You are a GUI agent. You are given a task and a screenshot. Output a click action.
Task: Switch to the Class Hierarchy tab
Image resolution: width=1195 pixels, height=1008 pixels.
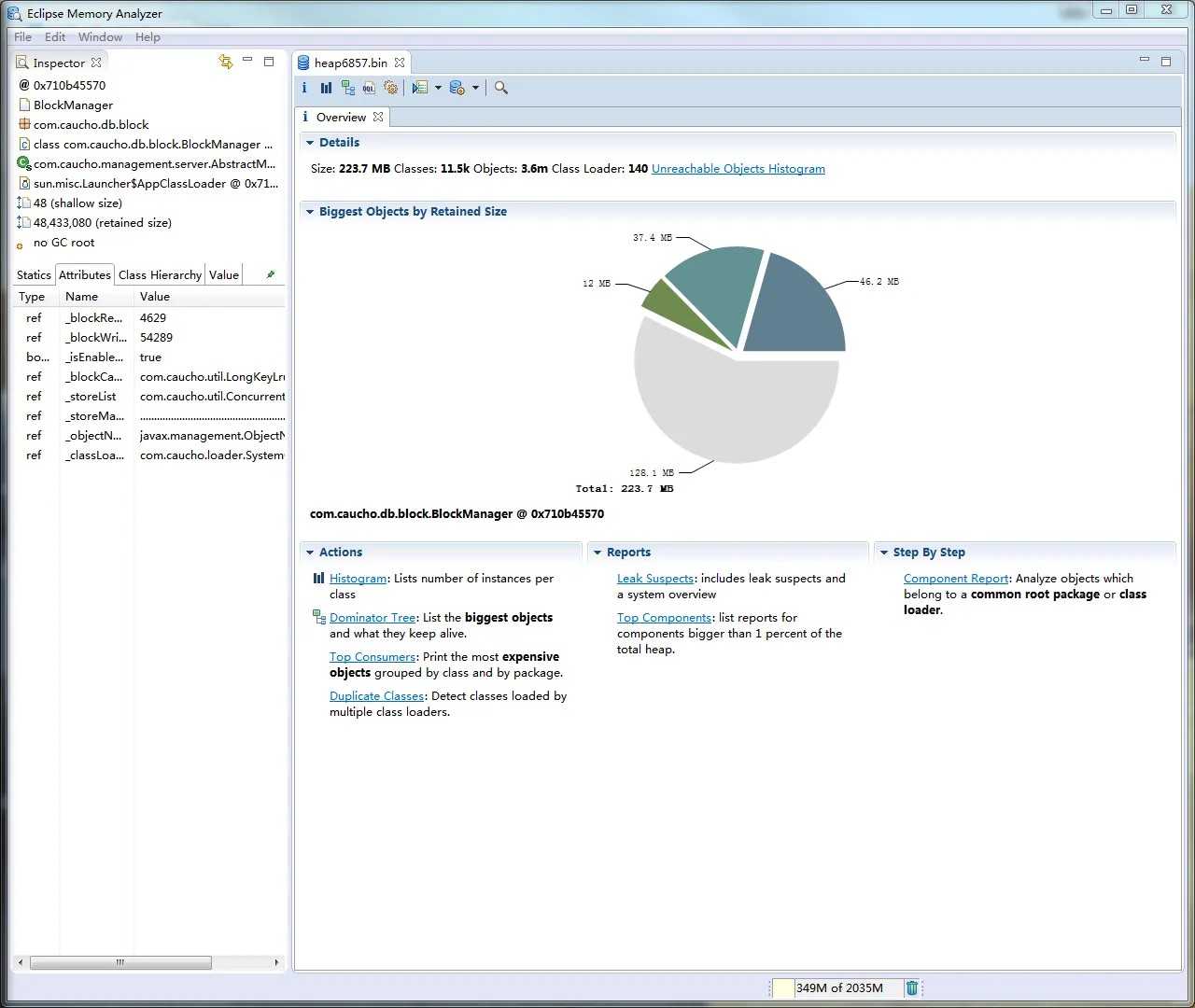point(160,274)
